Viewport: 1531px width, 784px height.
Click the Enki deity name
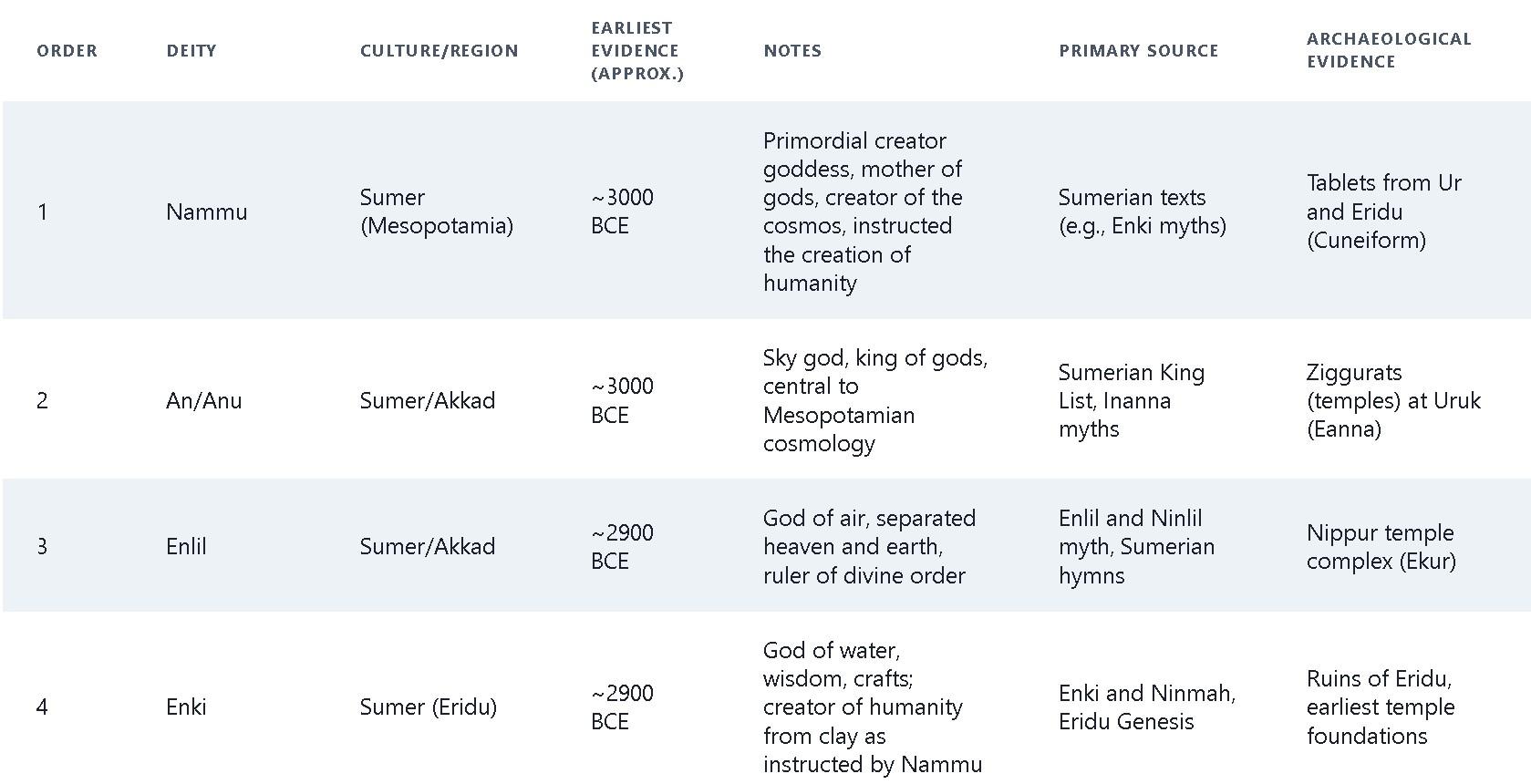click(x=186, y=707)
